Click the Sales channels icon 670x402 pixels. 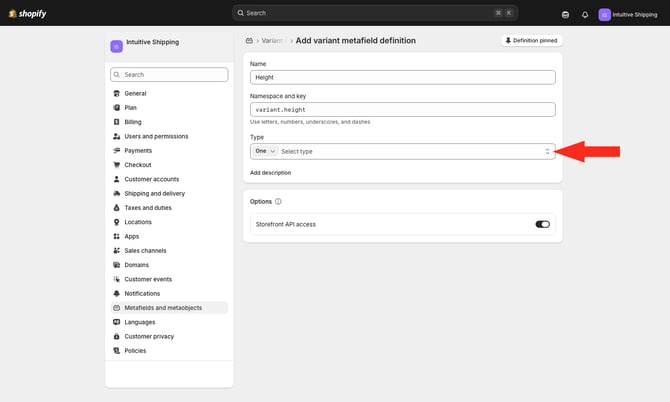[x=116, y=251]
